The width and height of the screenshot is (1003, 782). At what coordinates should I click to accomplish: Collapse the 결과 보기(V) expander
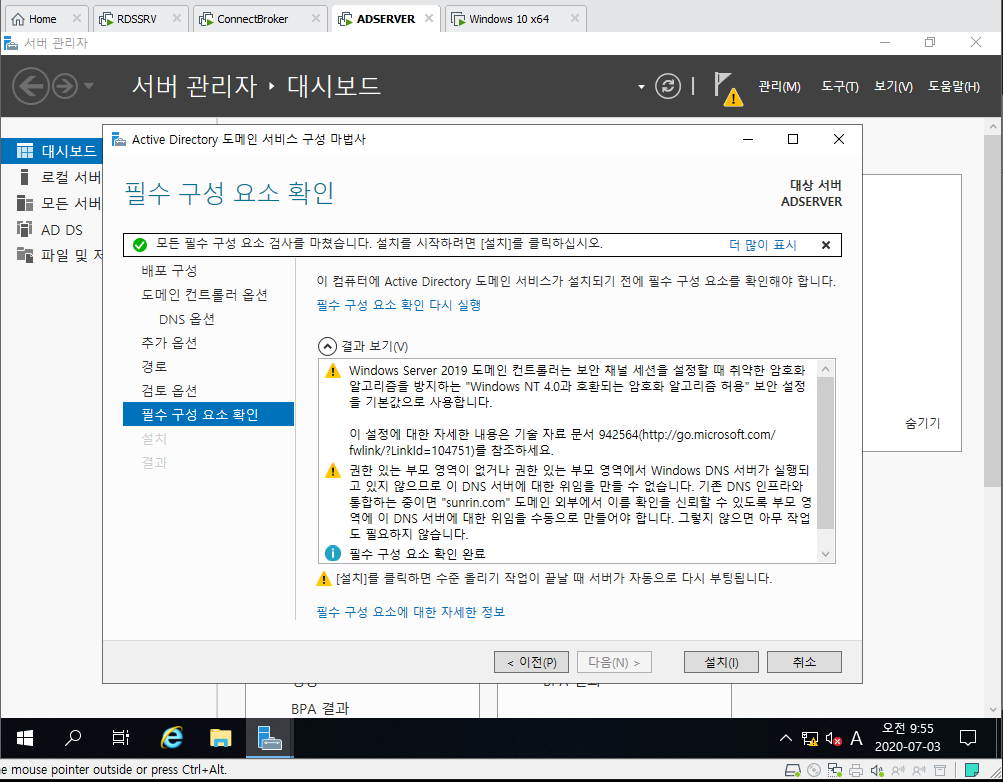327,347
